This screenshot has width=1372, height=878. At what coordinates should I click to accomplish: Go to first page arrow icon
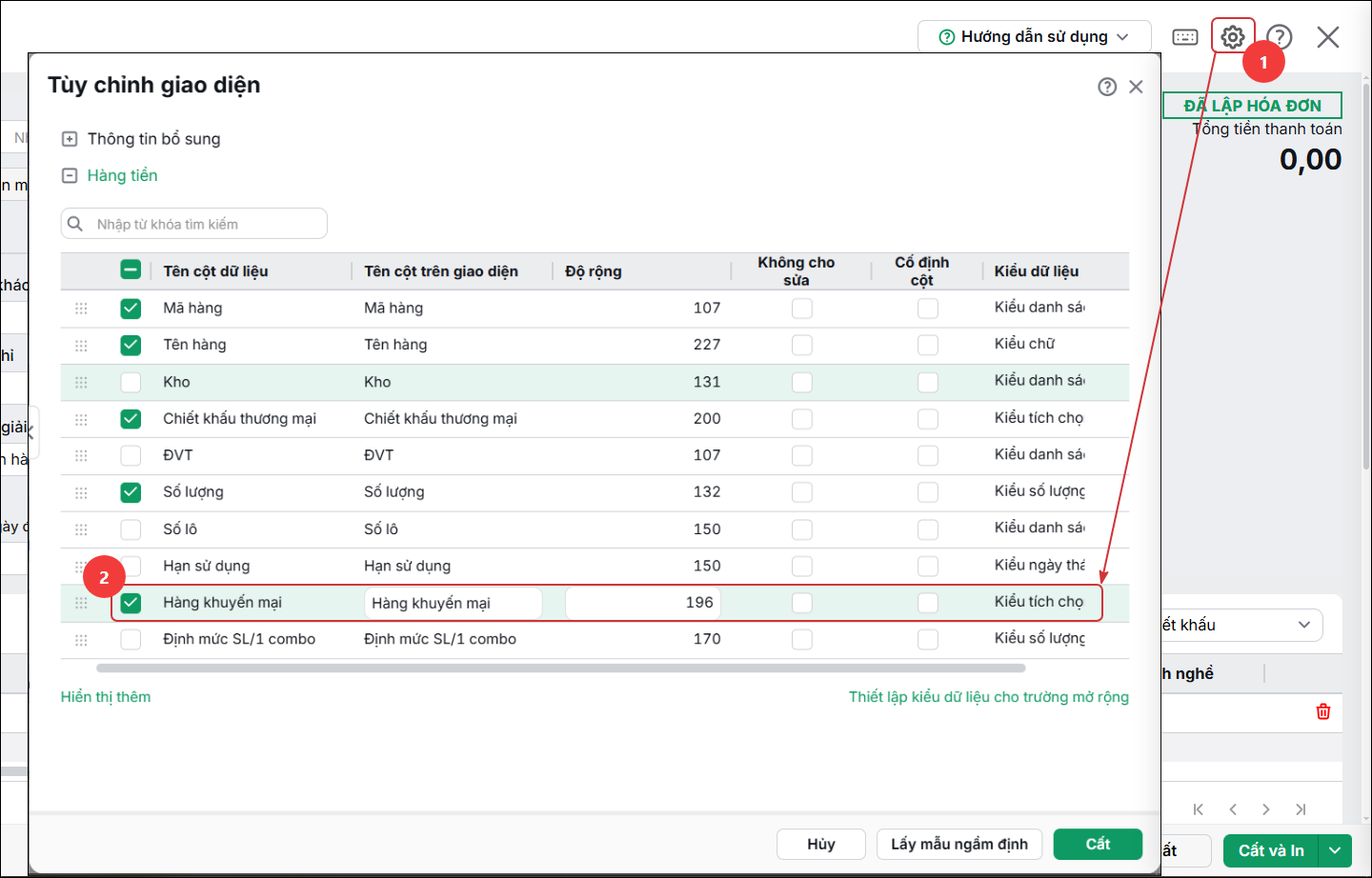point(1199,809)
